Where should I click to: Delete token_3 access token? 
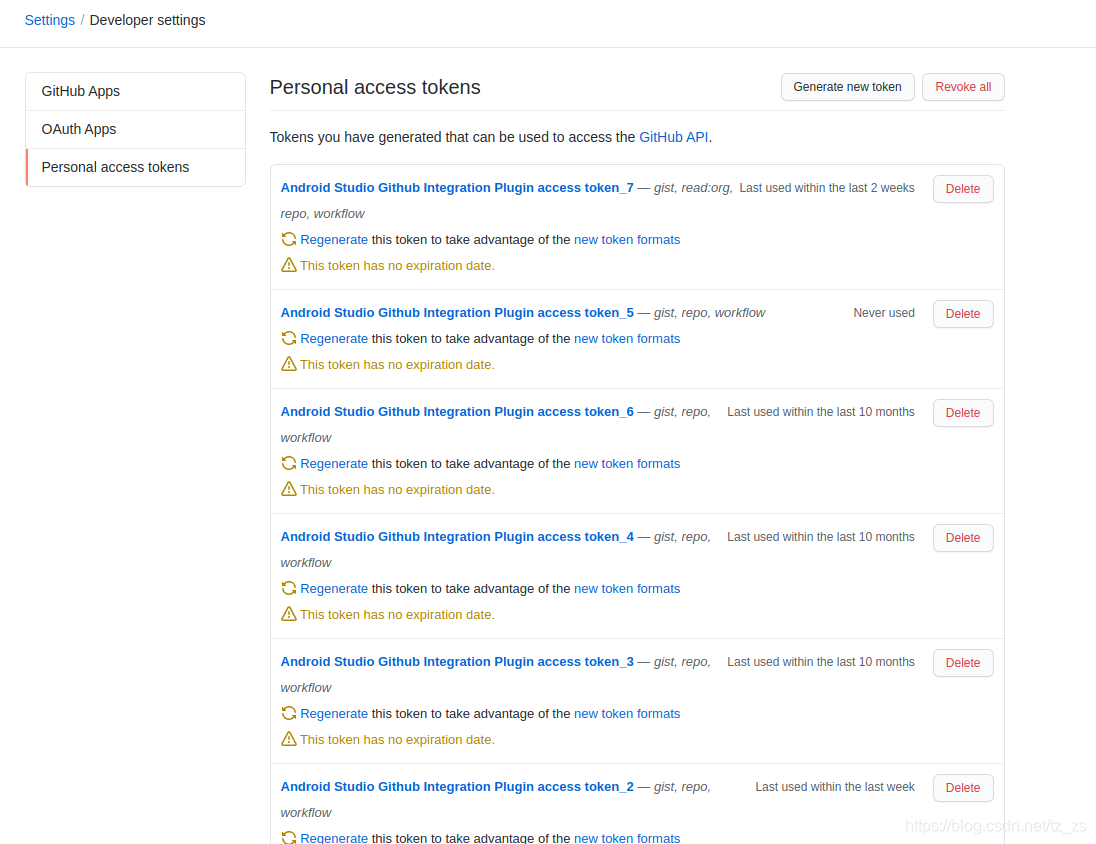(962, 663)
